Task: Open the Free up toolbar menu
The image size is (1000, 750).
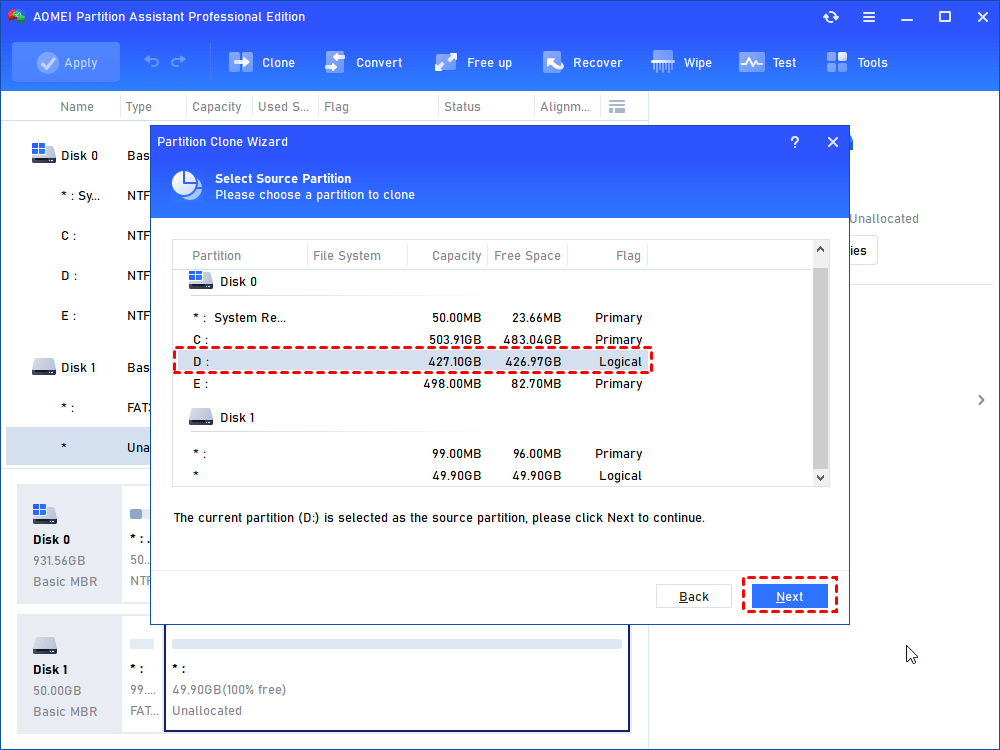Action: (473, 62)
